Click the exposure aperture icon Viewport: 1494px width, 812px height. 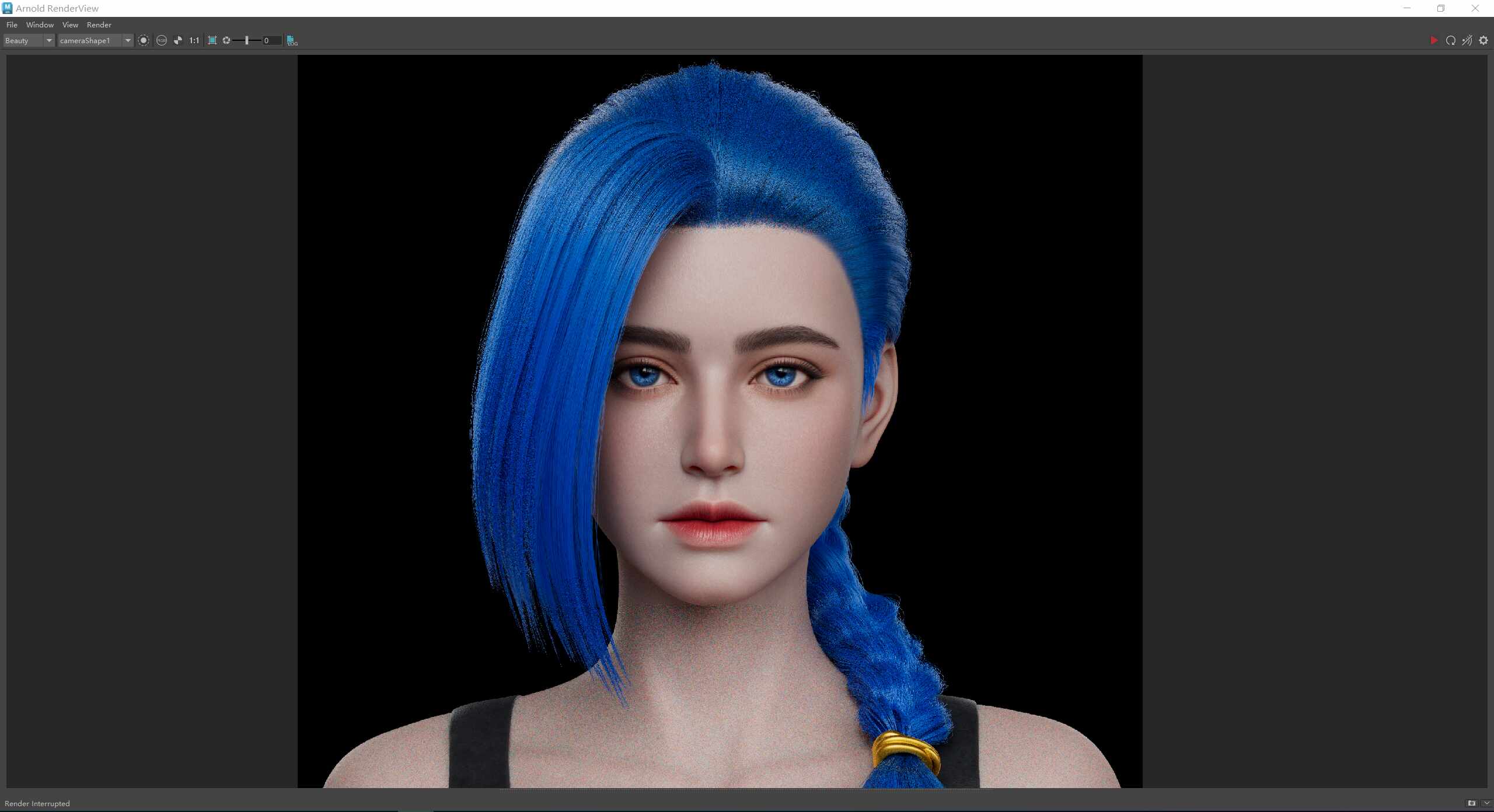tap(226, 40)
